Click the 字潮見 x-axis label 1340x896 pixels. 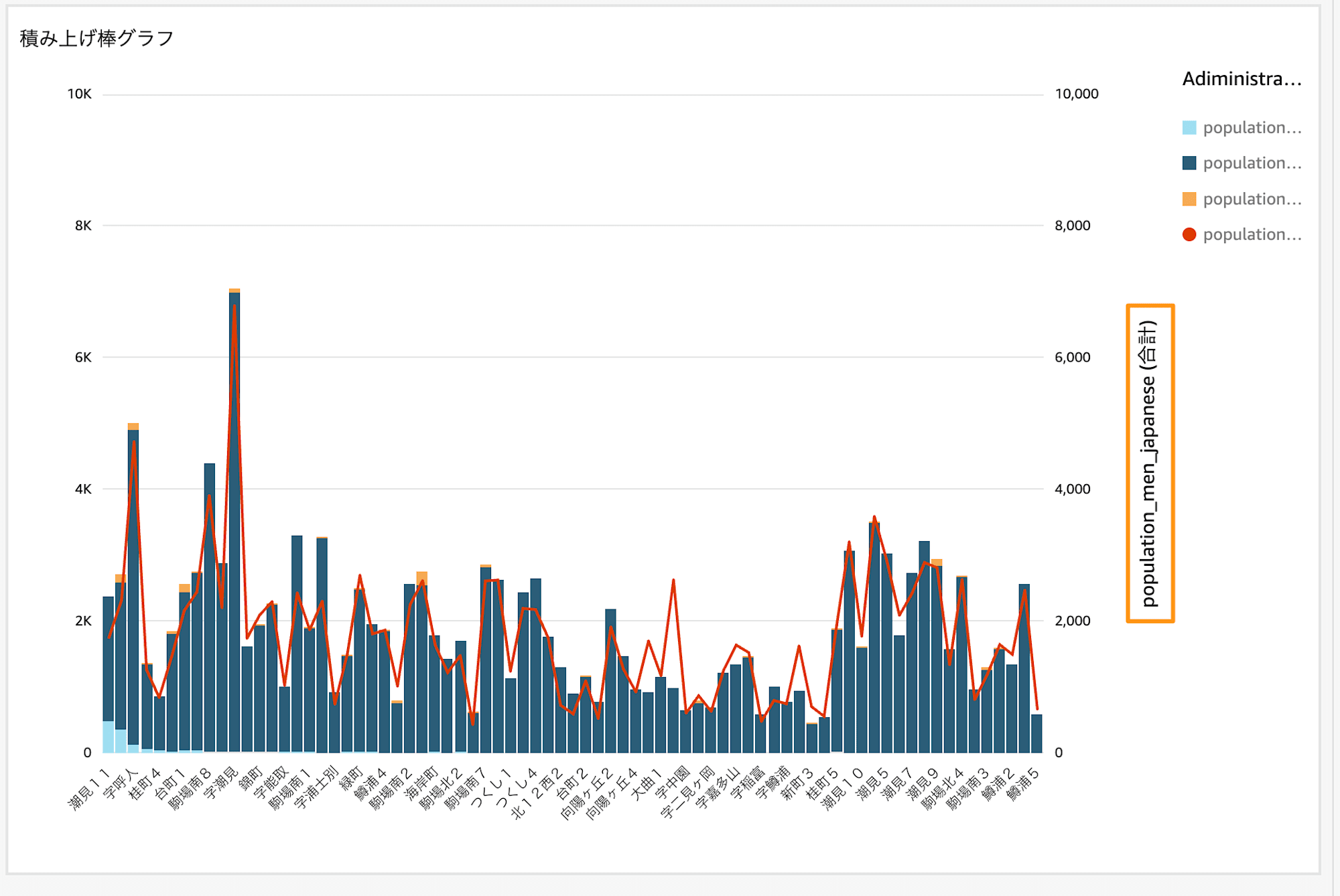[220, 783]
